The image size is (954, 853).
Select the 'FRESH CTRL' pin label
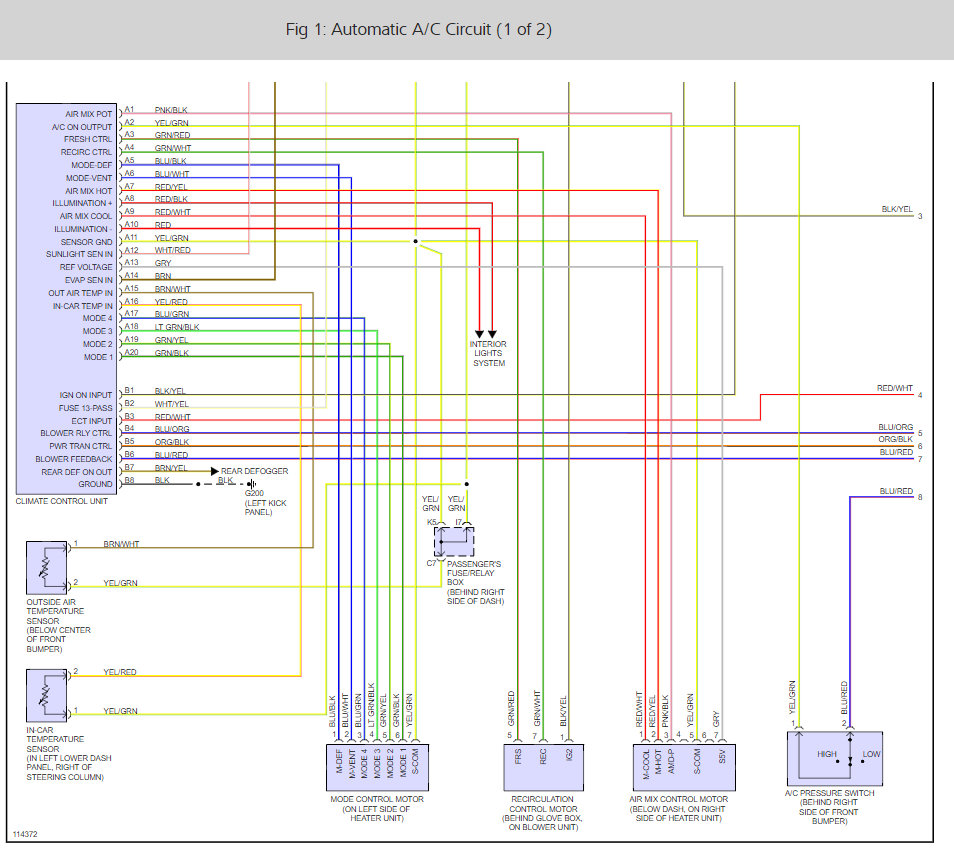(88, 139)
